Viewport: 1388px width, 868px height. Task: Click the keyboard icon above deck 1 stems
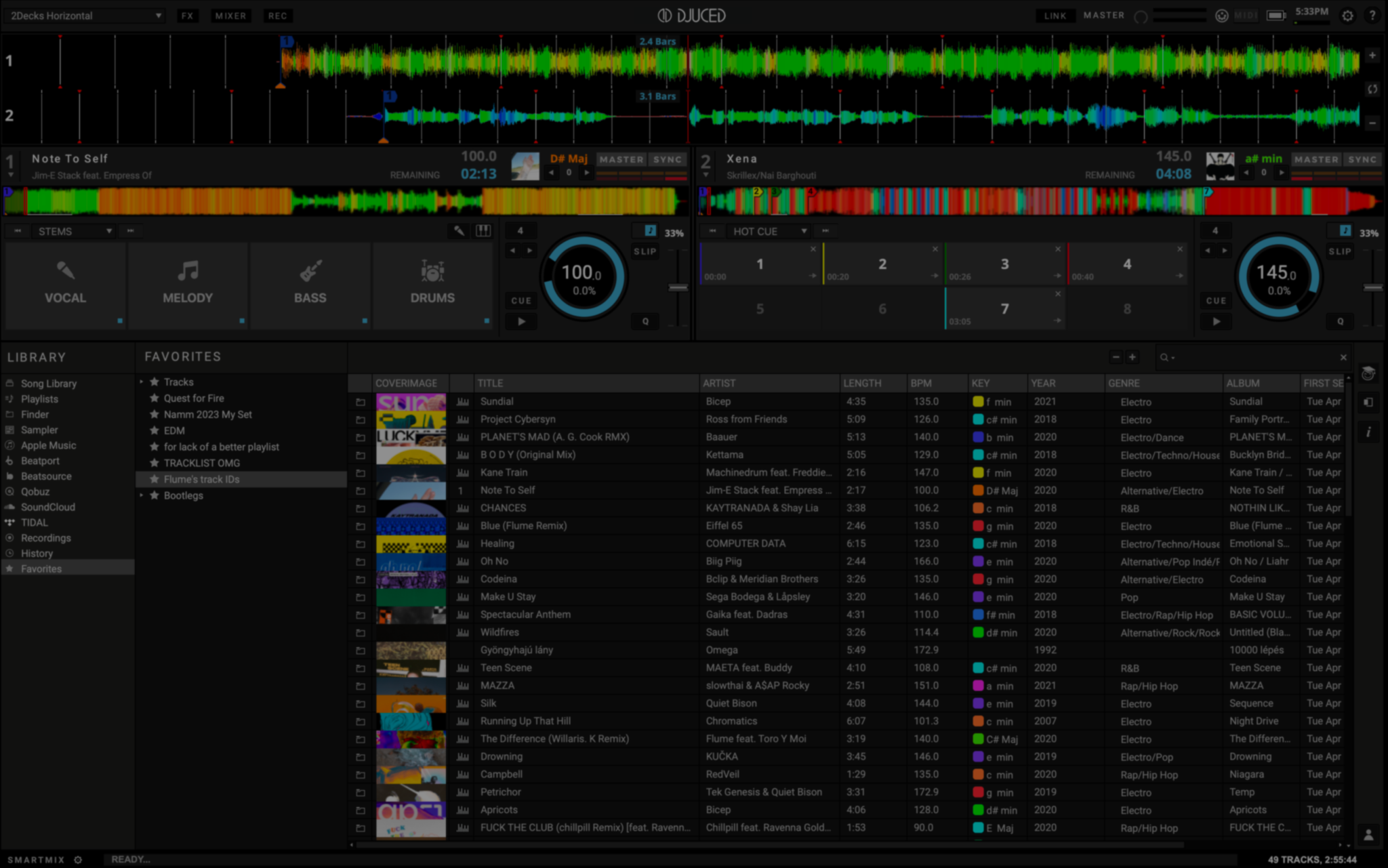coord(483,231)
